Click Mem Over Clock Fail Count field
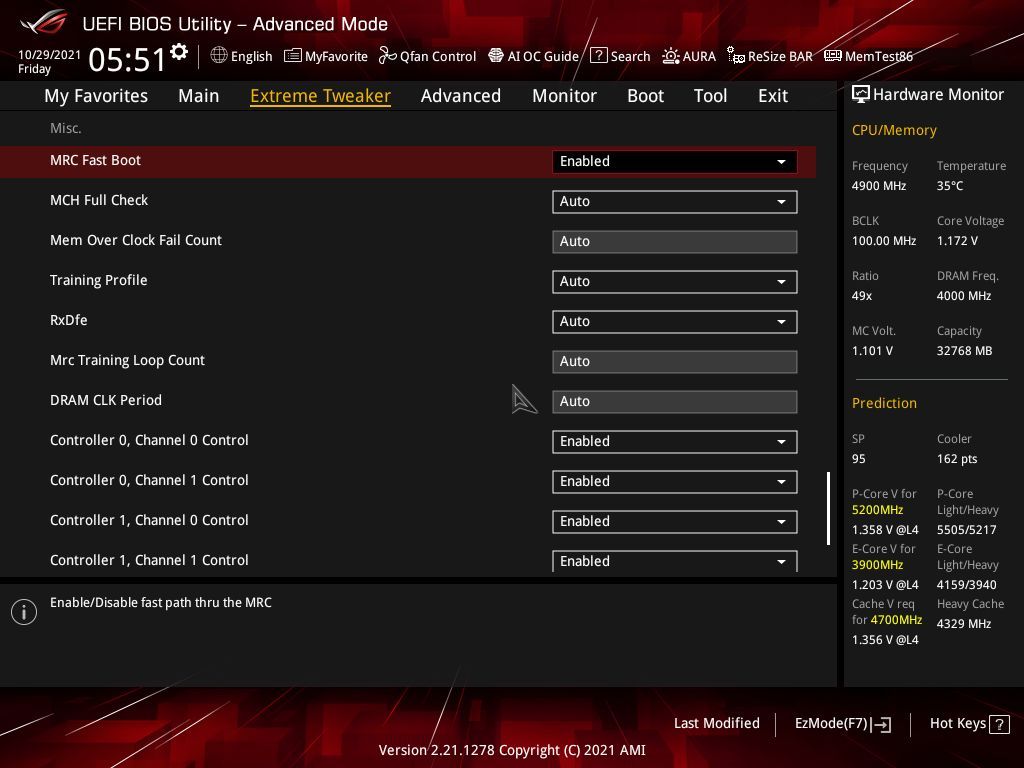 click(675, 242)
